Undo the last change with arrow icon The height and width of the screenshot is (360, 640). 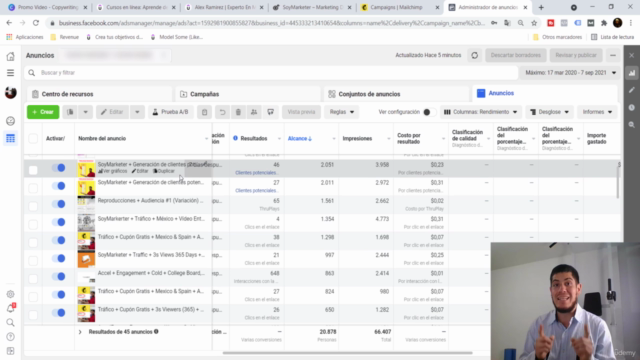click(222, 112)
